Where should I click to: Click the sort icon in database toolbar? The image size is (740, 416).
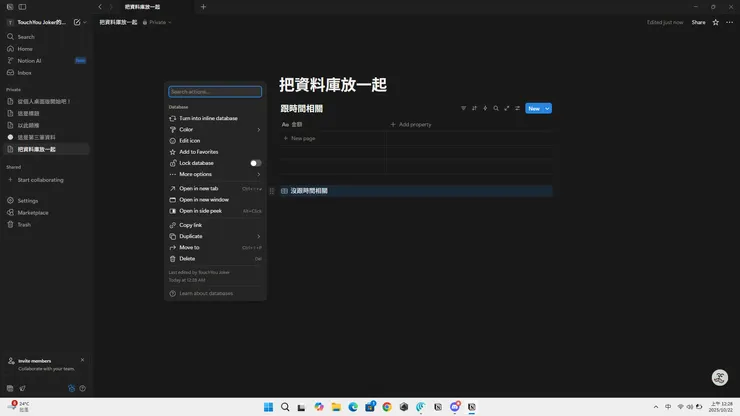[474, 108]
